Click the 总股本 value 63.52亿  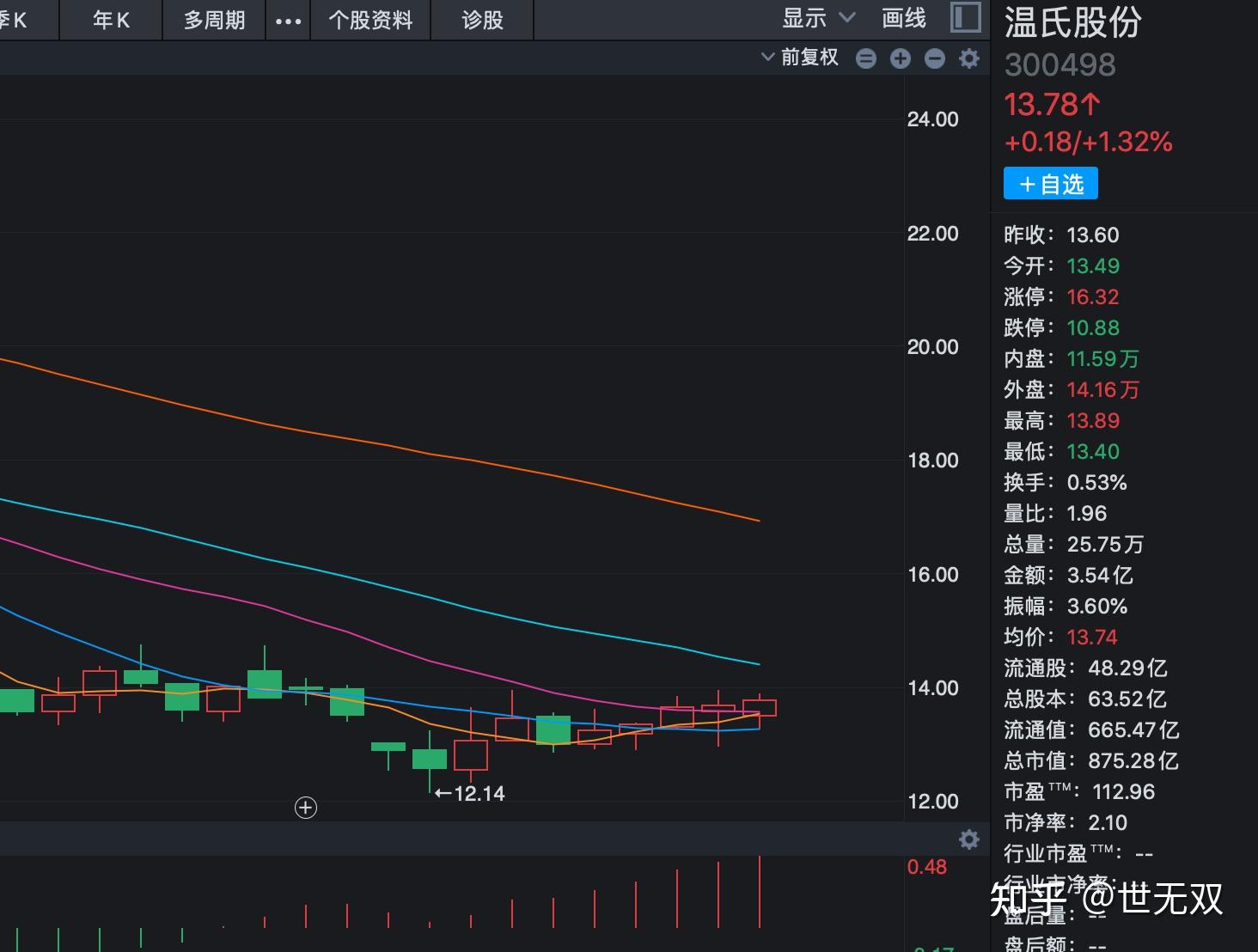pos(1127,699)
